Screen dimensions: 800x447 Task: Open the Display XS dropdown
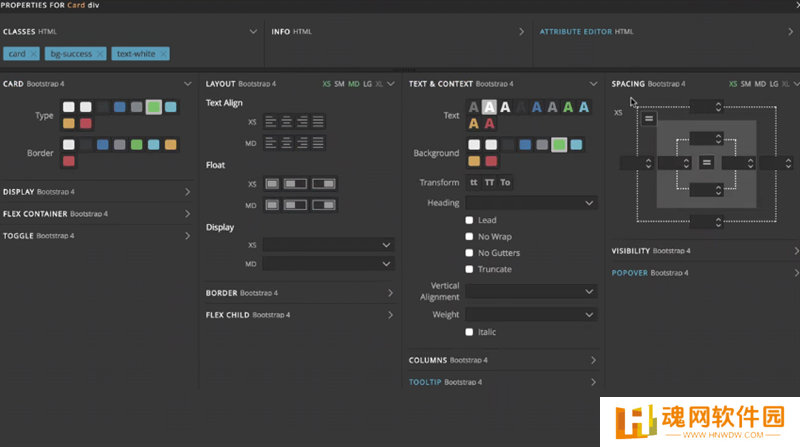(x=329, y=245)
